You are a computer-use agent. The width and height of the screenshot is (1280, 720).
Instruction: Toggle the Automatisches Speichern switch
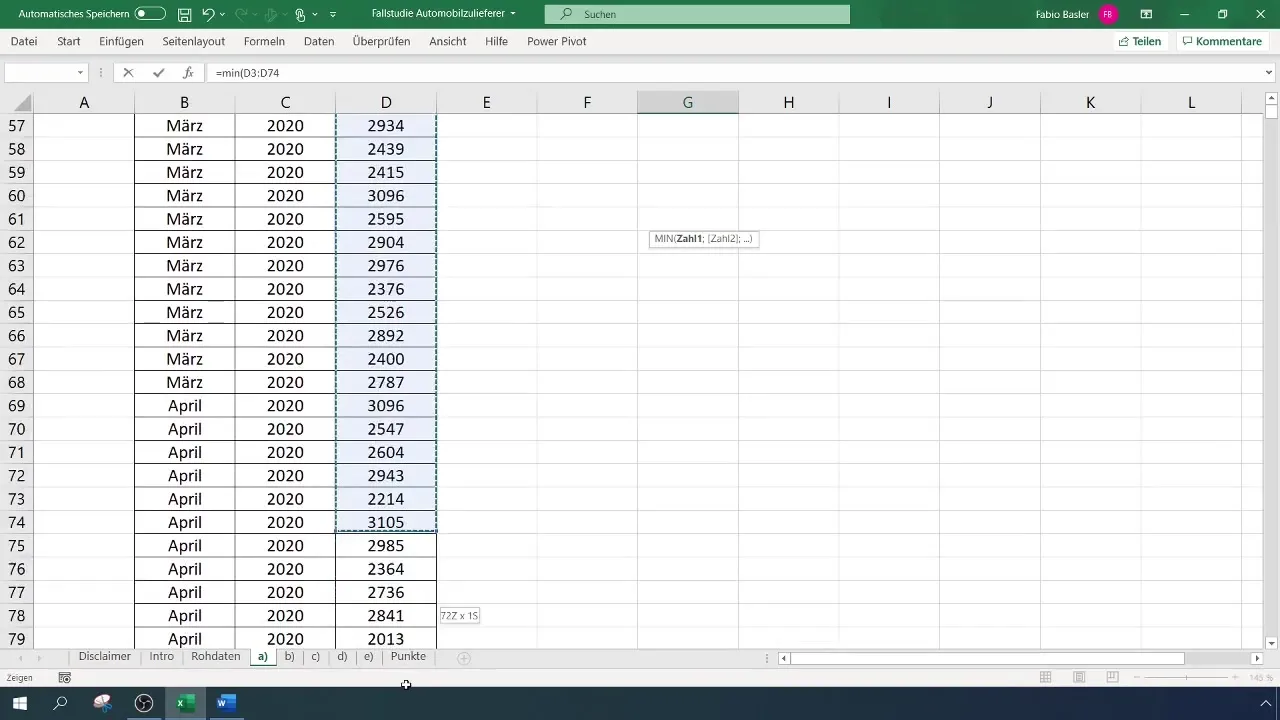pyautogui.click(x=150, y=14)
